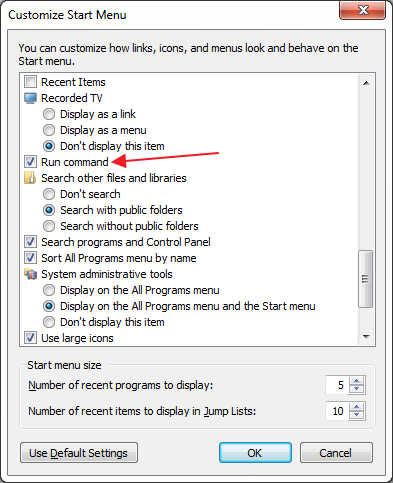
Task: Click the scroll up arrow of the options list
Action: tap(366, 83)
